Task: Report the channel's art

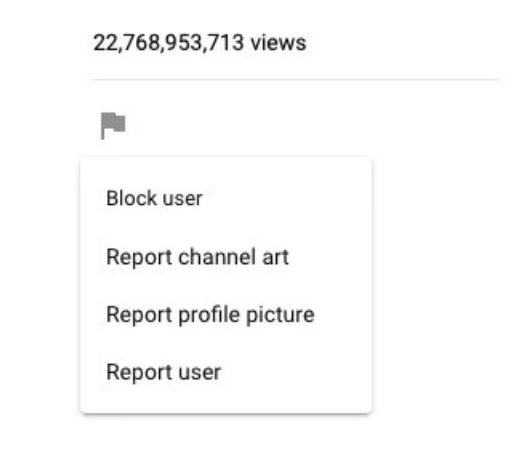Action: [x=226, y=257]
